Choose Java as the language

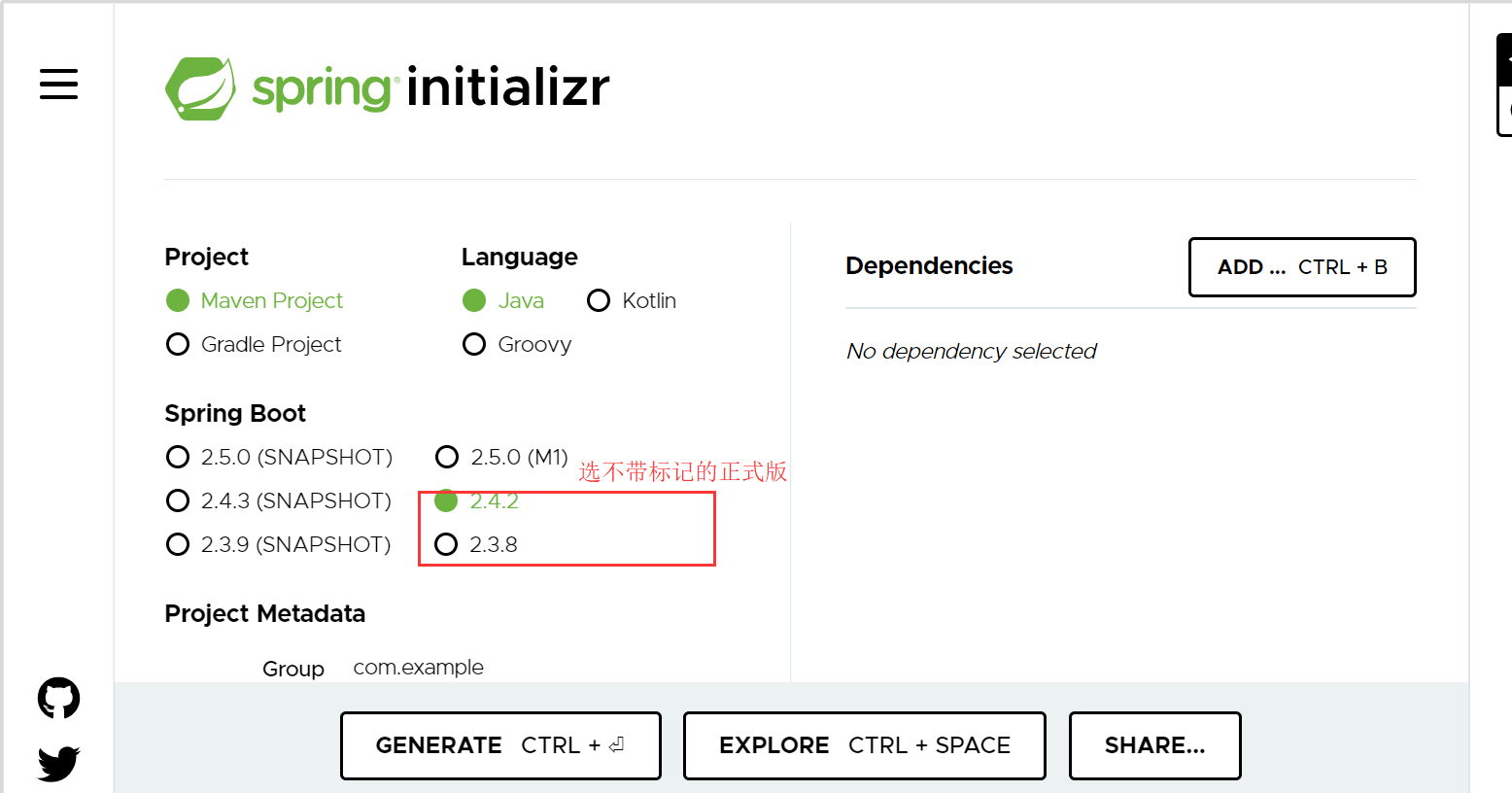point(503,300)
